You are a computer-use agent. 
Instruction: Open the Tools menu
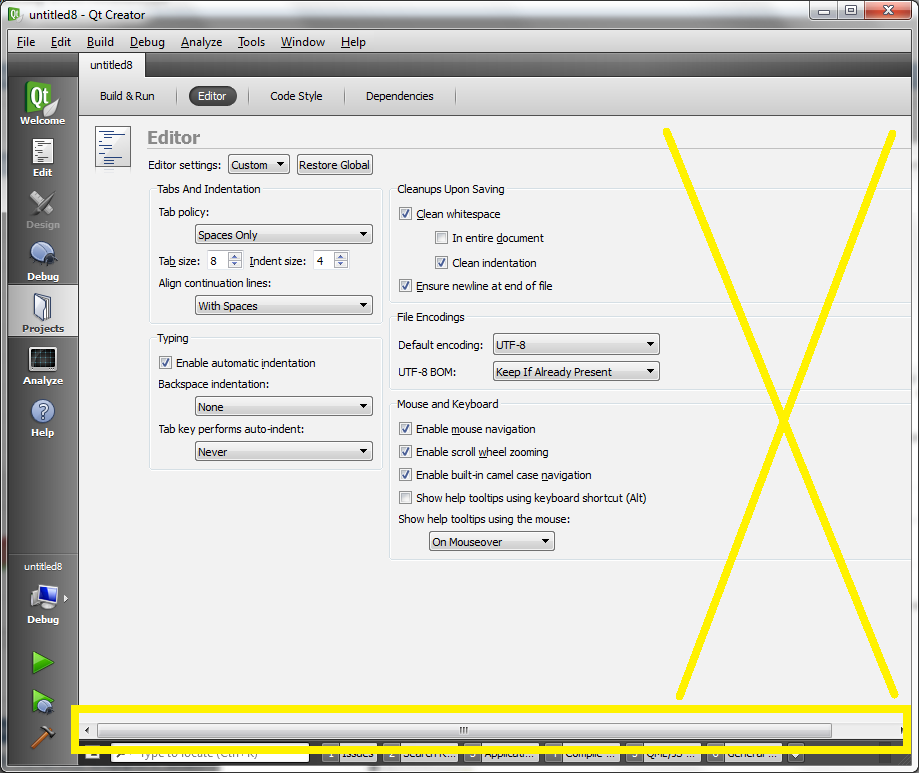tap(251, 42)
